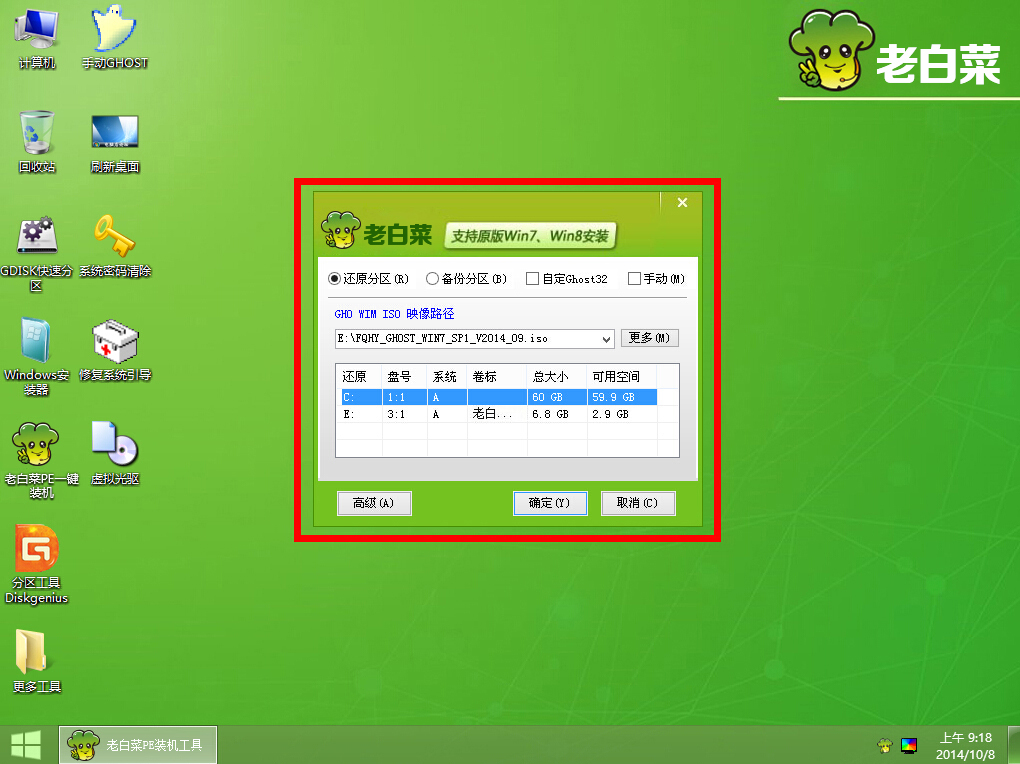The width and height of the screenshot is (1020, 764).
Task: Launch the 修复系统引导 first-aid icon
Action: [x=114, y=350]
